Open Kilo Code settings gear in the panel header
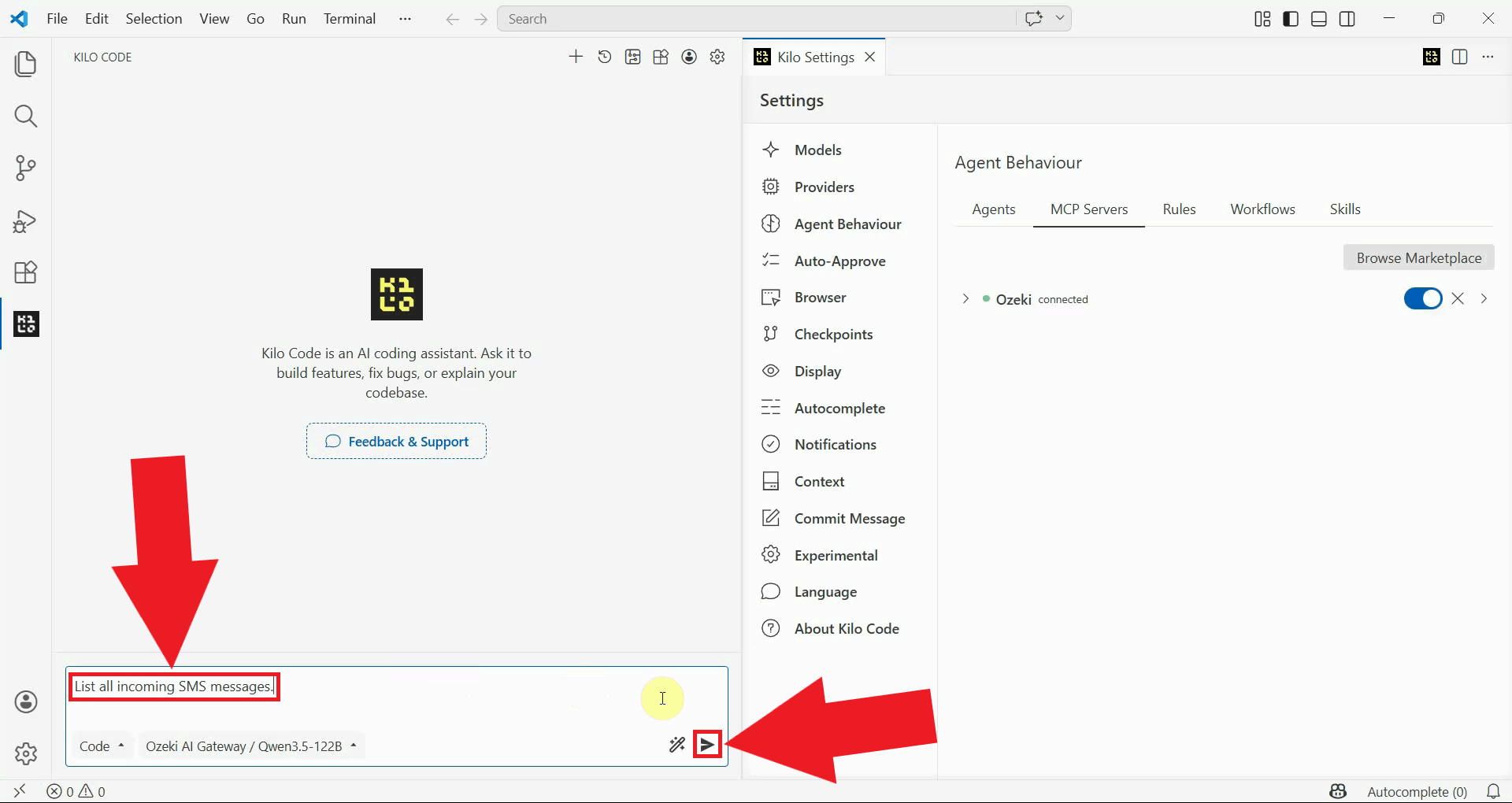This screenshot has width=1512, height=803. 717,57
